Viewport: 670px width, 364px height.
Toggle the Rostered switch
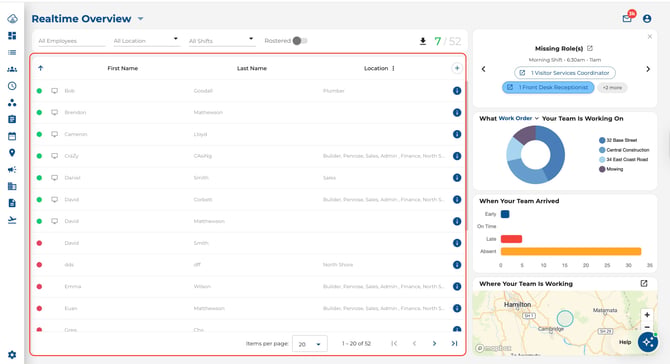300,41
